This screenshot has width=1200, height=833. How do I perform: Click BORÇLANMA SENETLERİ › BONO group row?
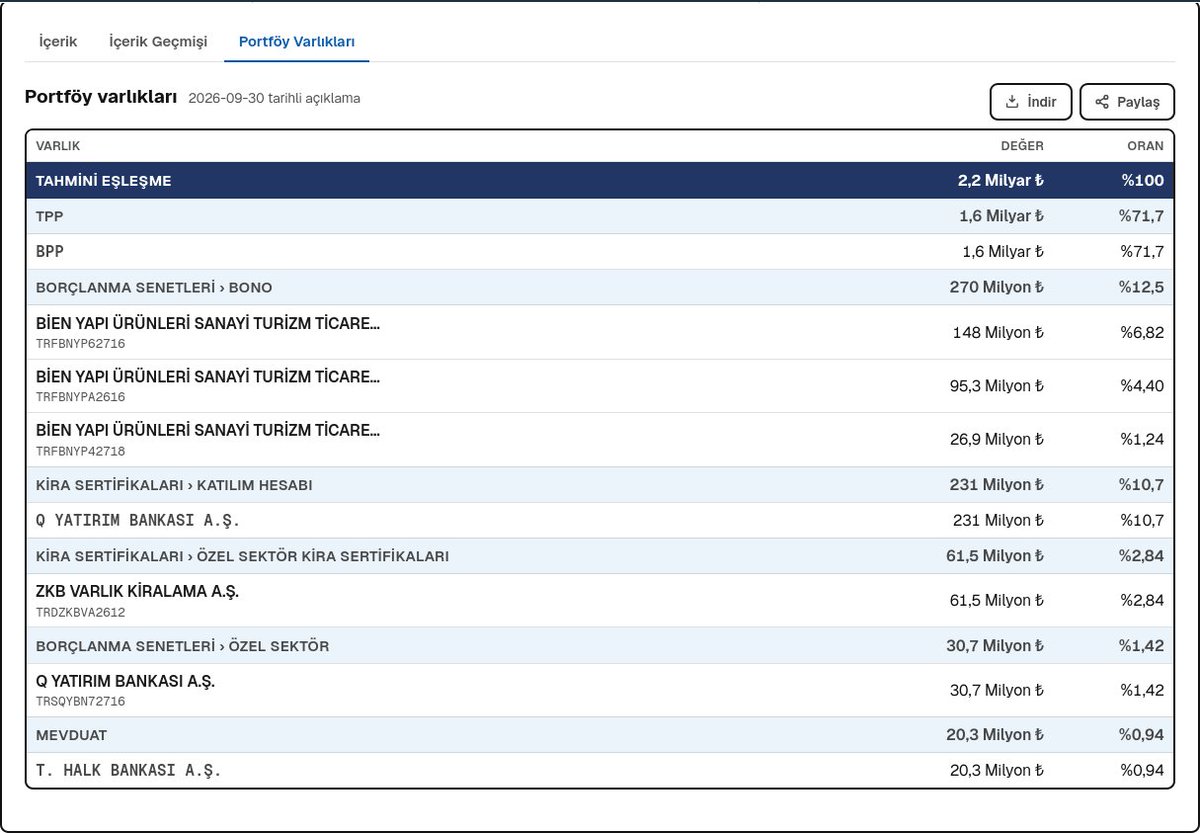click(x=600, y=287)
